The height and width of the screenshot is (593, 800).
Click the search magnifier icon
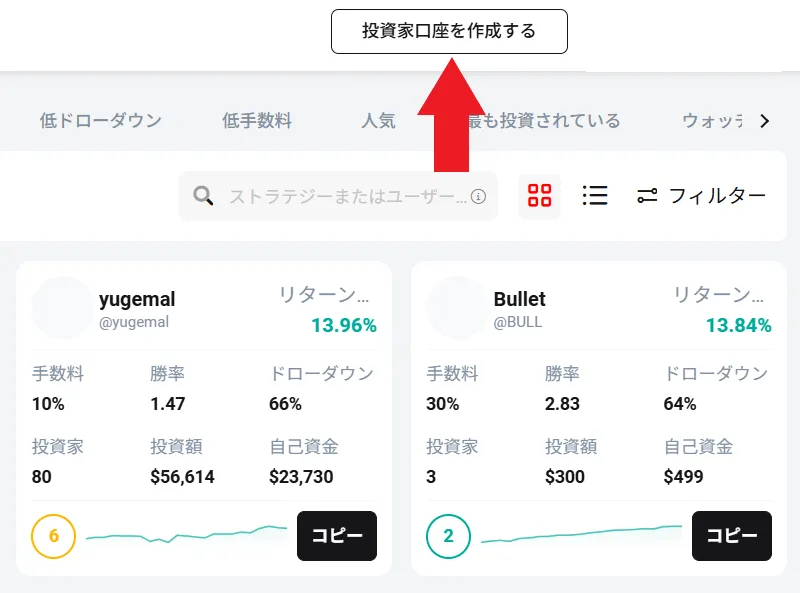[x=203, y=196]
